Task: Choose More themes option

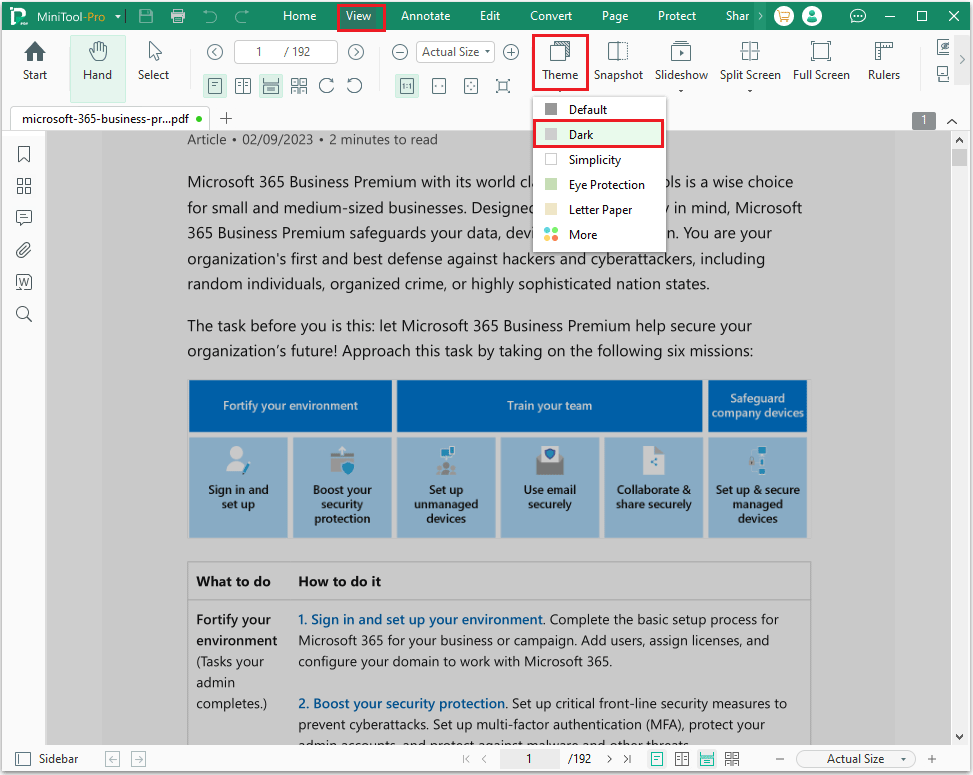Action: (x=598, y=235)
